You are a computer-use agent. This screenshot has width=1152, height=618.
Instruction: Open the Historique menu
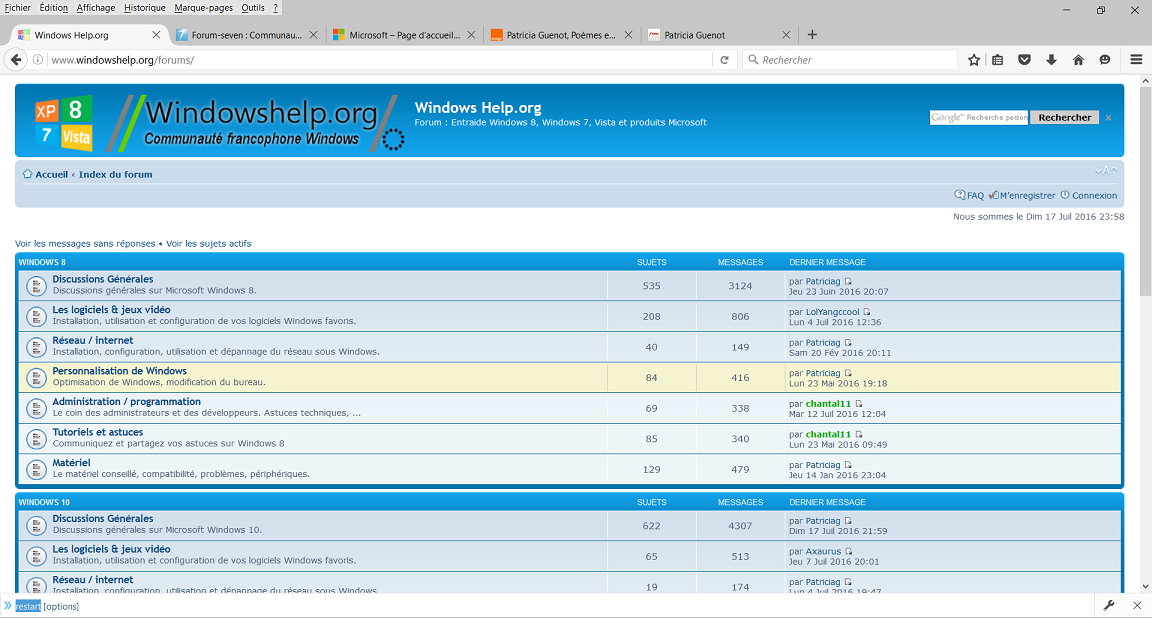pyautogui.click(x=145, y=8)
